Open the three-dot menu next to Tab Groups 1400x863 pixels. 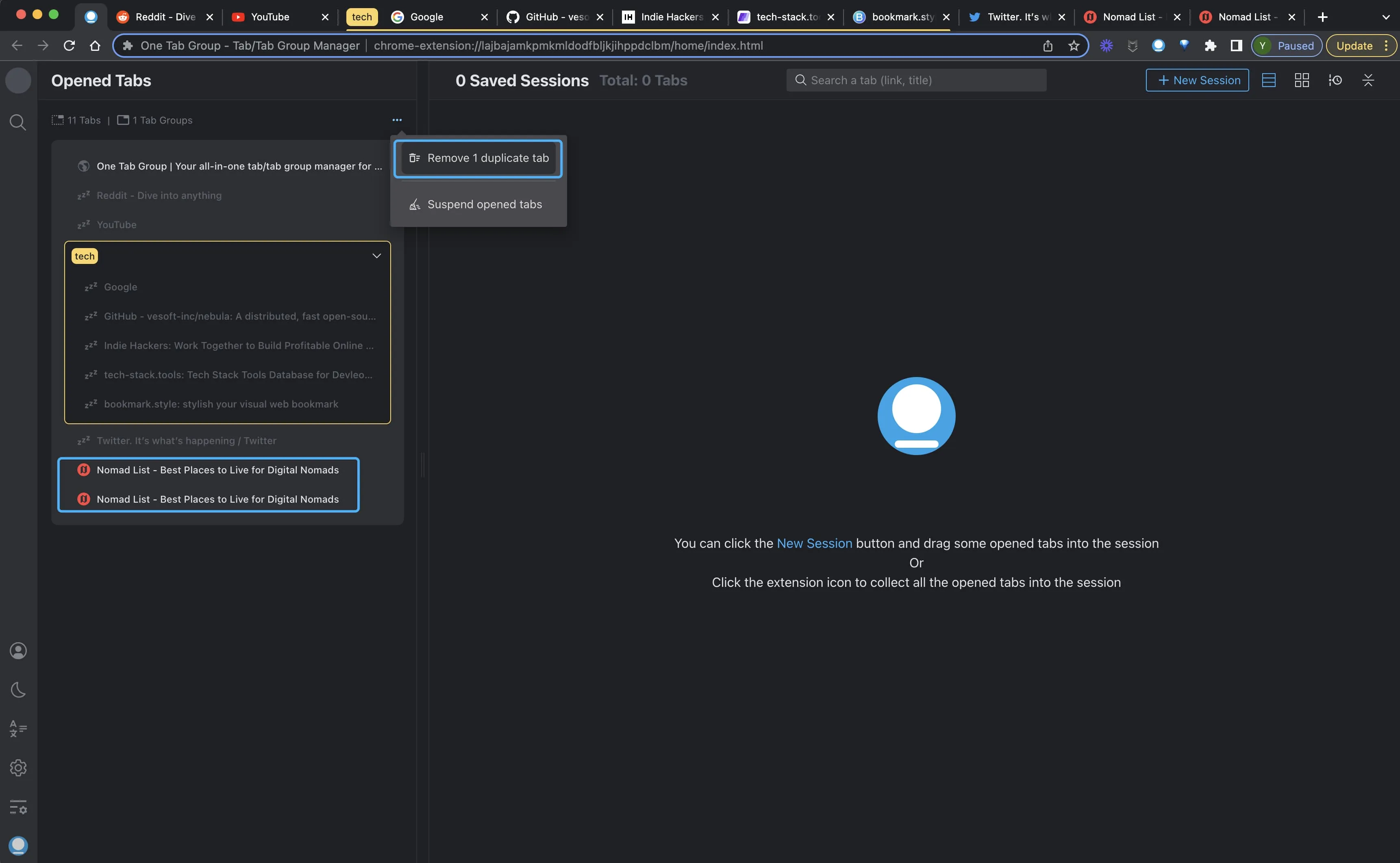coord(397,120)
